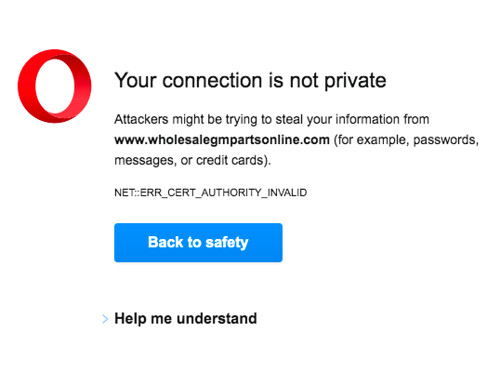Click the word connection in the heading
The height and width of the screenshot is (372, 500).
[x=212, y=81]
